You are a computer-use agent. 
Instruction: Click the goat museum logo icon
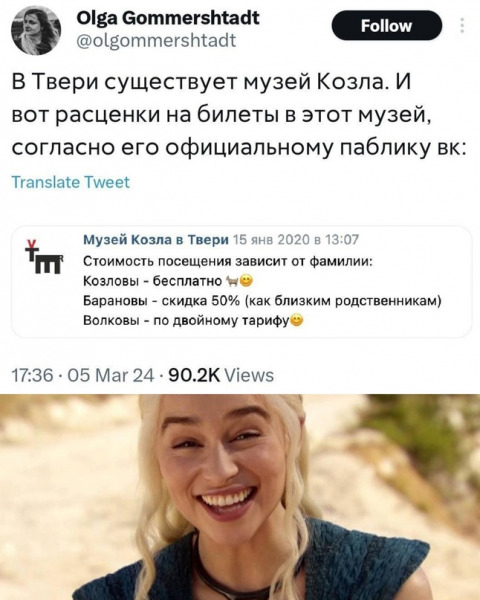click(43, 257)
